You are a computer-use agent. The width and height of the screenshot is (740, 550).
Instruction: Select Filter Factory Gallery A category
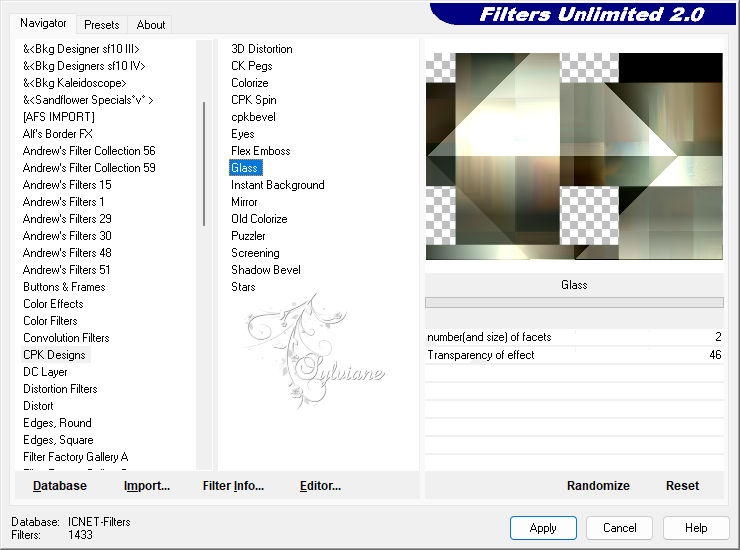click(76, 457)
